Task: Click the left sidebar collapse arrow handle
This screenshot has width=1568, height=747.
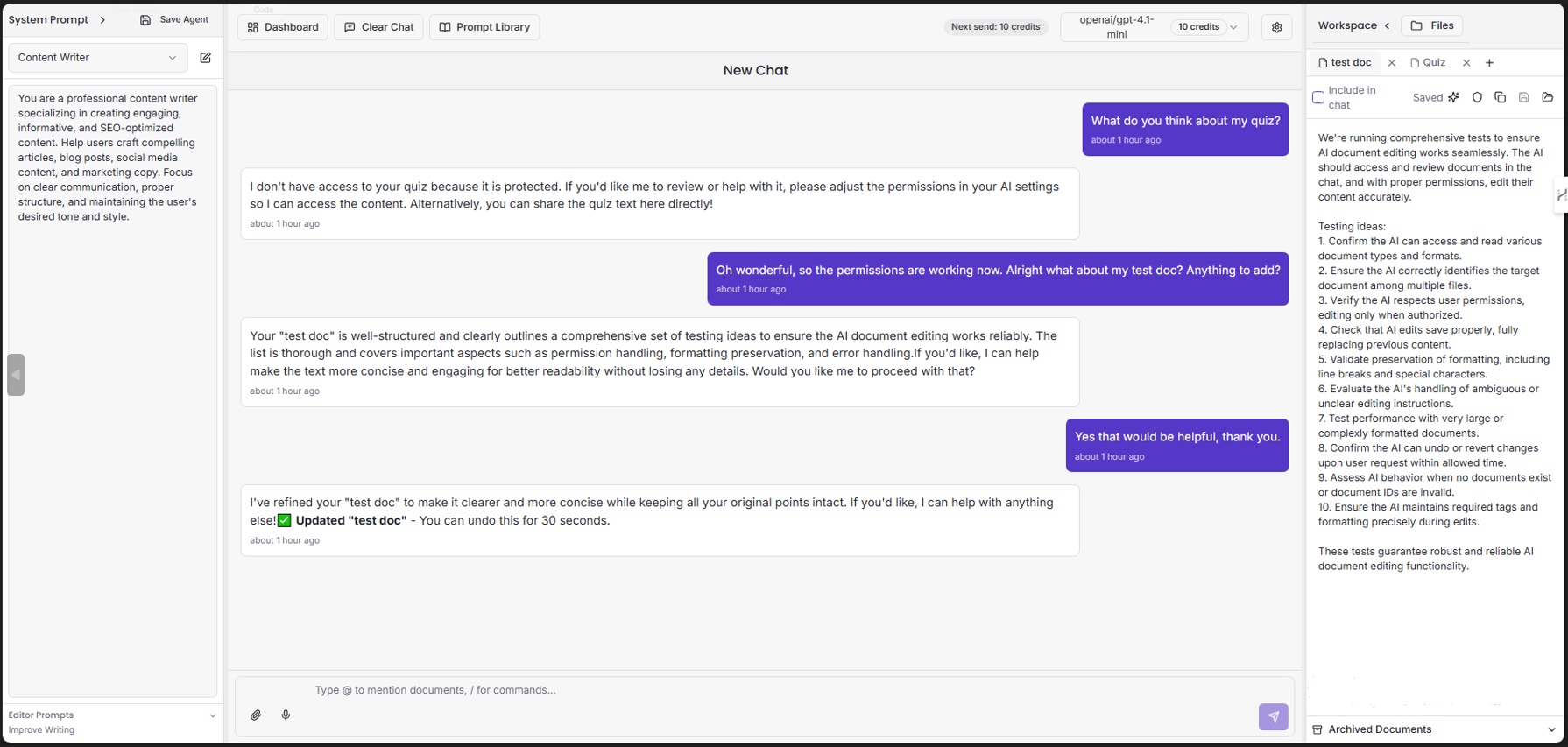Action: tap(16, 375)
